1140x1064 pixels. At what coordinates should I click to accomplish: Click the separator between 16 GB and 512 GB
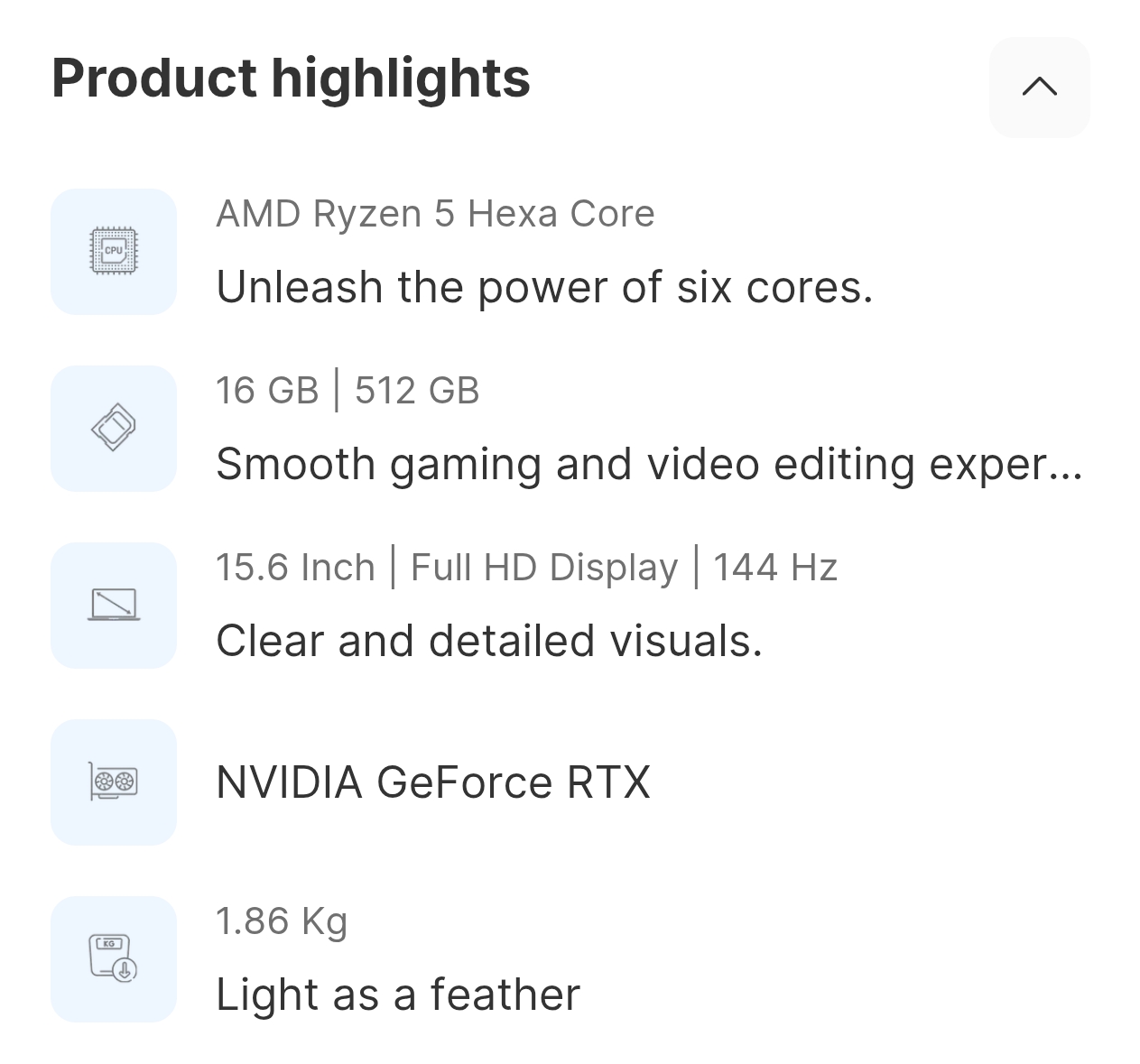(337, 391)
